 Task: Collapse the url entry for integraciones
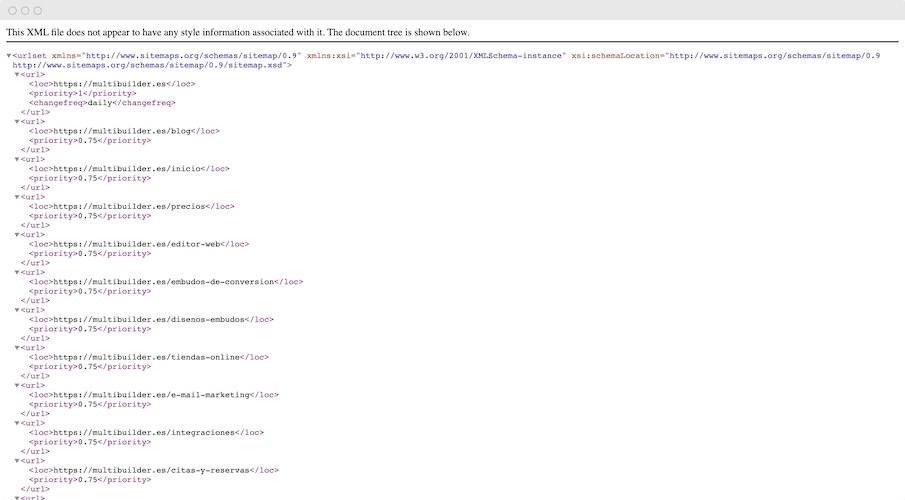pos(17,423)
